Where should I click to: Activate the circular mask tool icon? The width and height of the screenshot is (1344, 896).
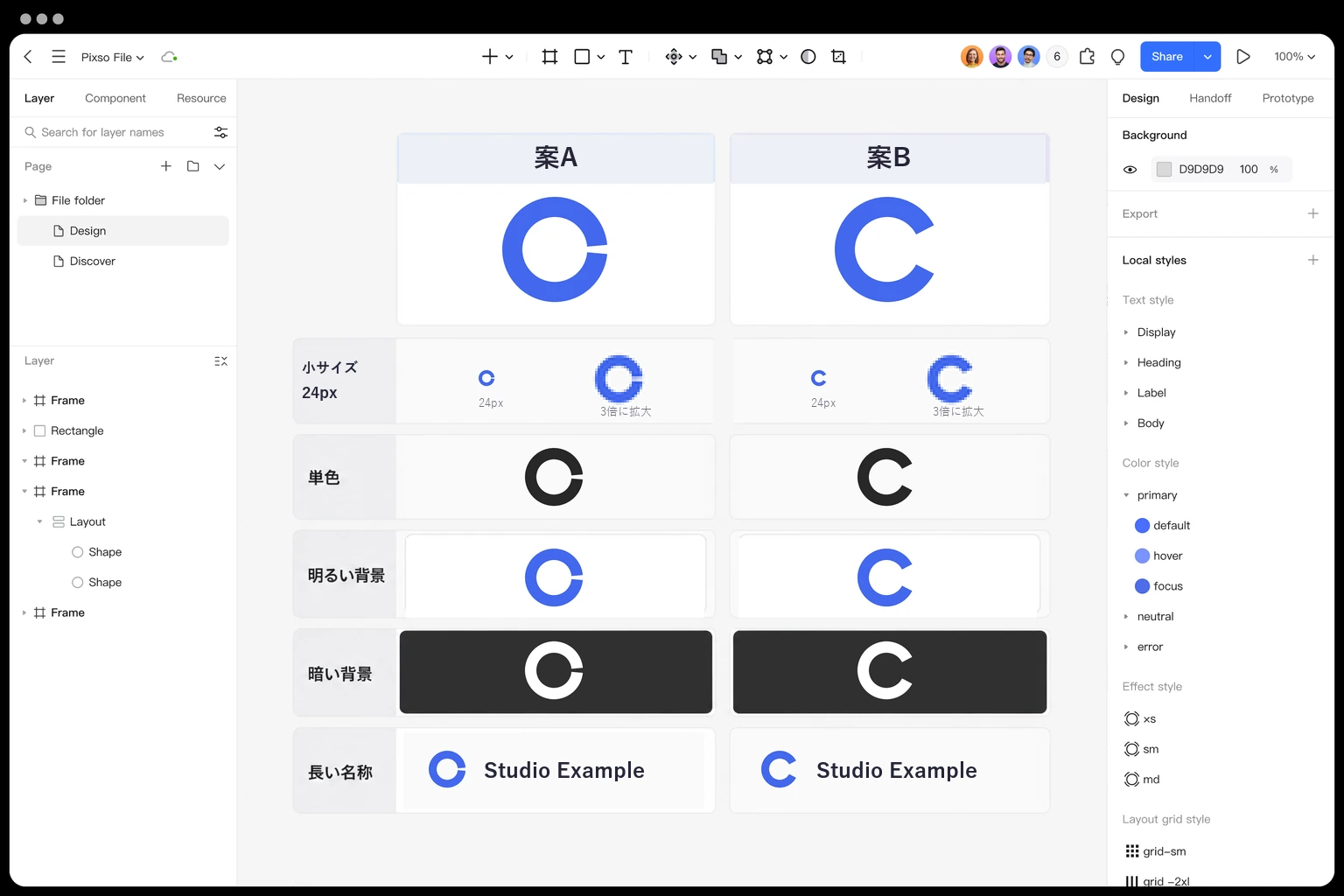[x=808, y=57]
